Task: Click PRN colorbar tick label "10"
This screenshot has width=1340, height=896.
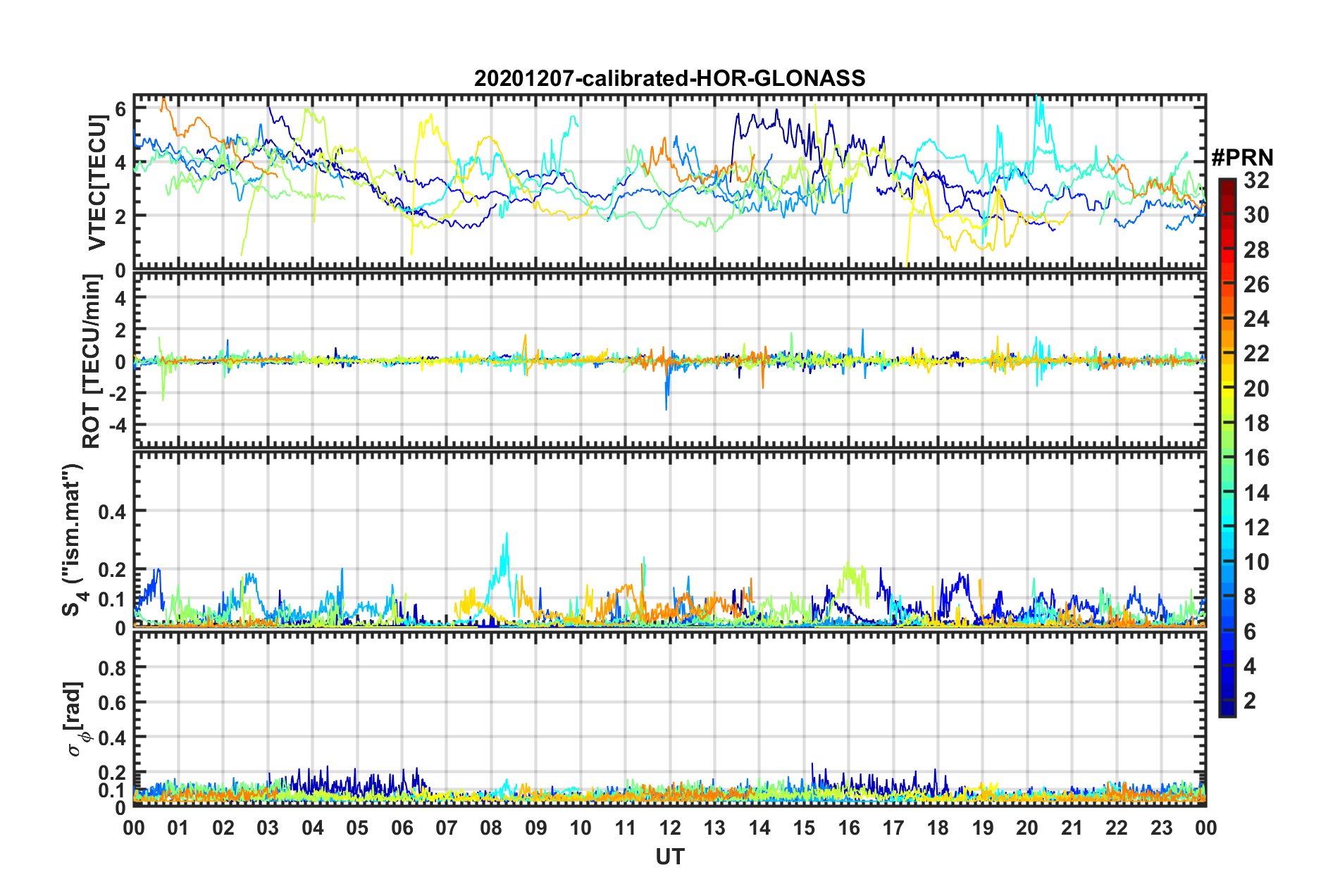Action: (x=1256, y=562)
